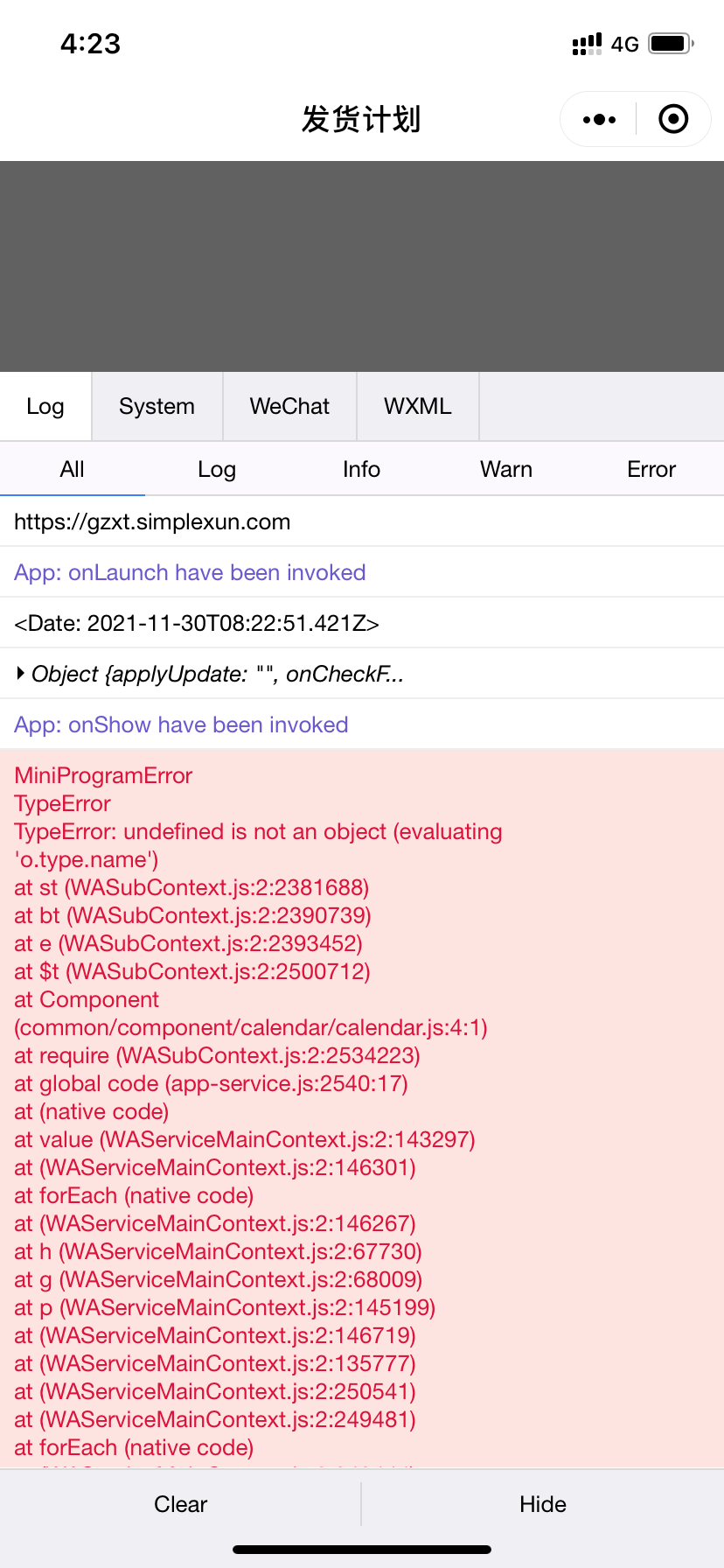Switch to the Log panel tab
724x1568 pixels.
pyautogui.click(x=45, y=406)
